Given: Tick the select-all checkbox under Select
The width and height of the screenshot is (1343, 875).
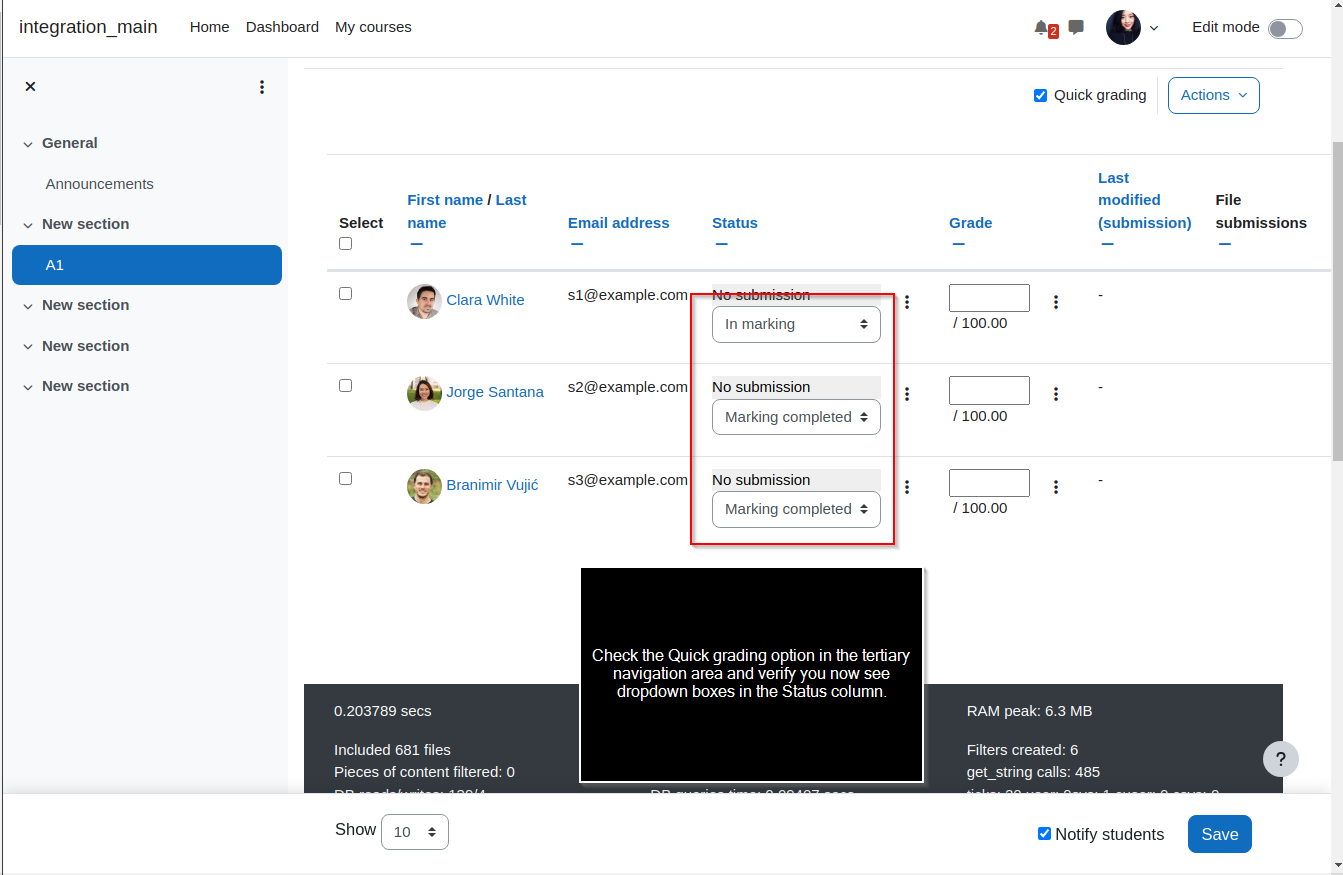Looking at the screenshot, I should tap(345, 244).
